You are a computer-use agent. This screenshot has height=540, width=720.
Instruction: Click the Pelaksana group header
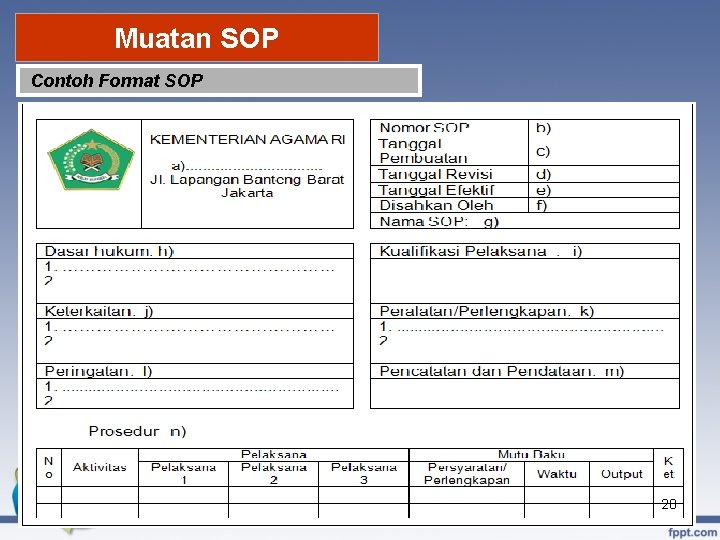point(274,455)
